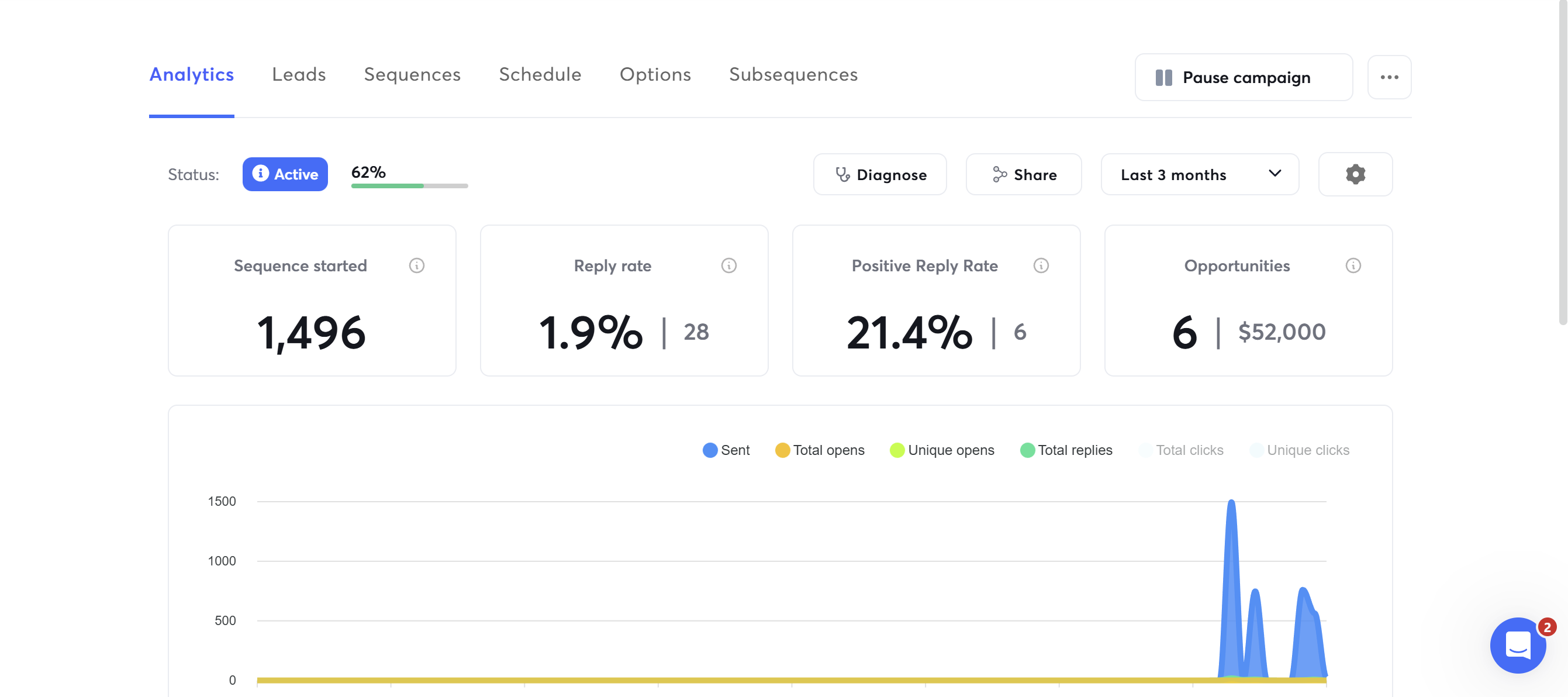Click the 21.4% positive reply rate value

click(x=909, y=333)
